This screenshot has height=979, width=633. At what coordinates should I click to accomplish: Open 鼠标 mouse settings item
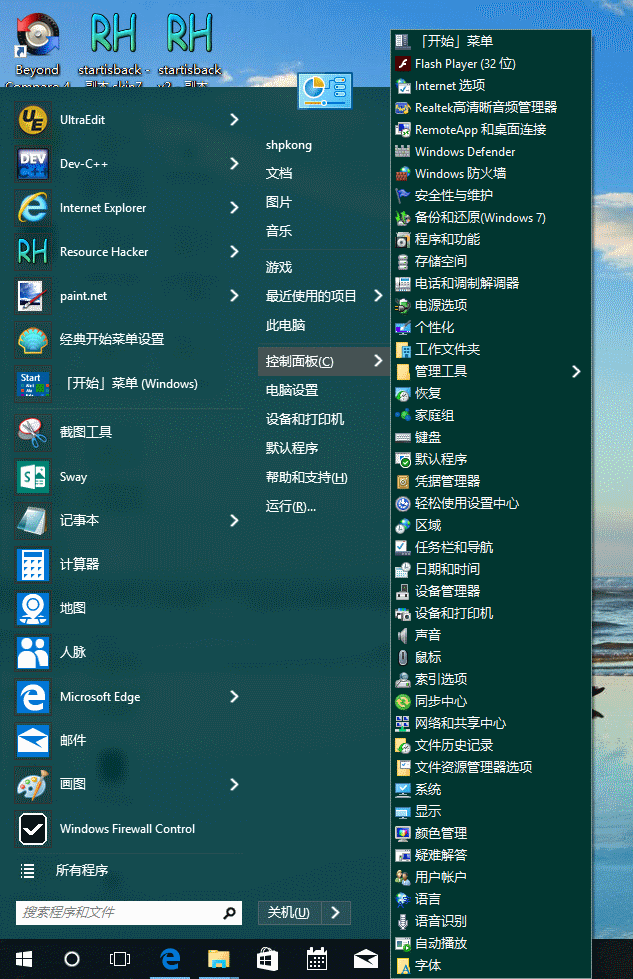(491, 657)
